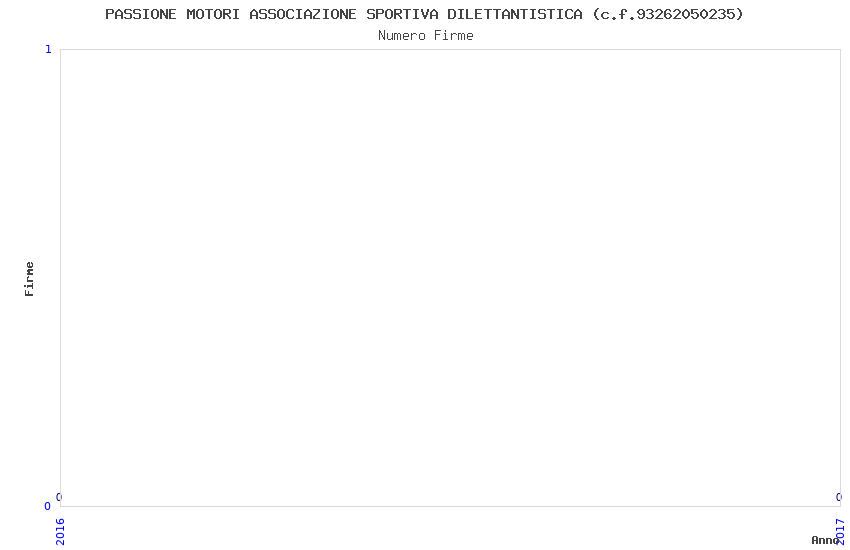
Task: Click the blue y-axis tick label 0
Action: [47, 506]
